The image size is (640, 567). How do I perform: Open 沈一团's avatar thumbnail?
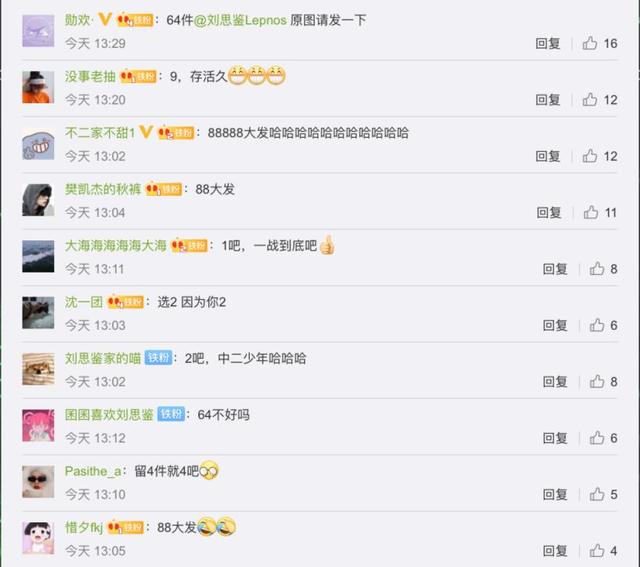38,313
